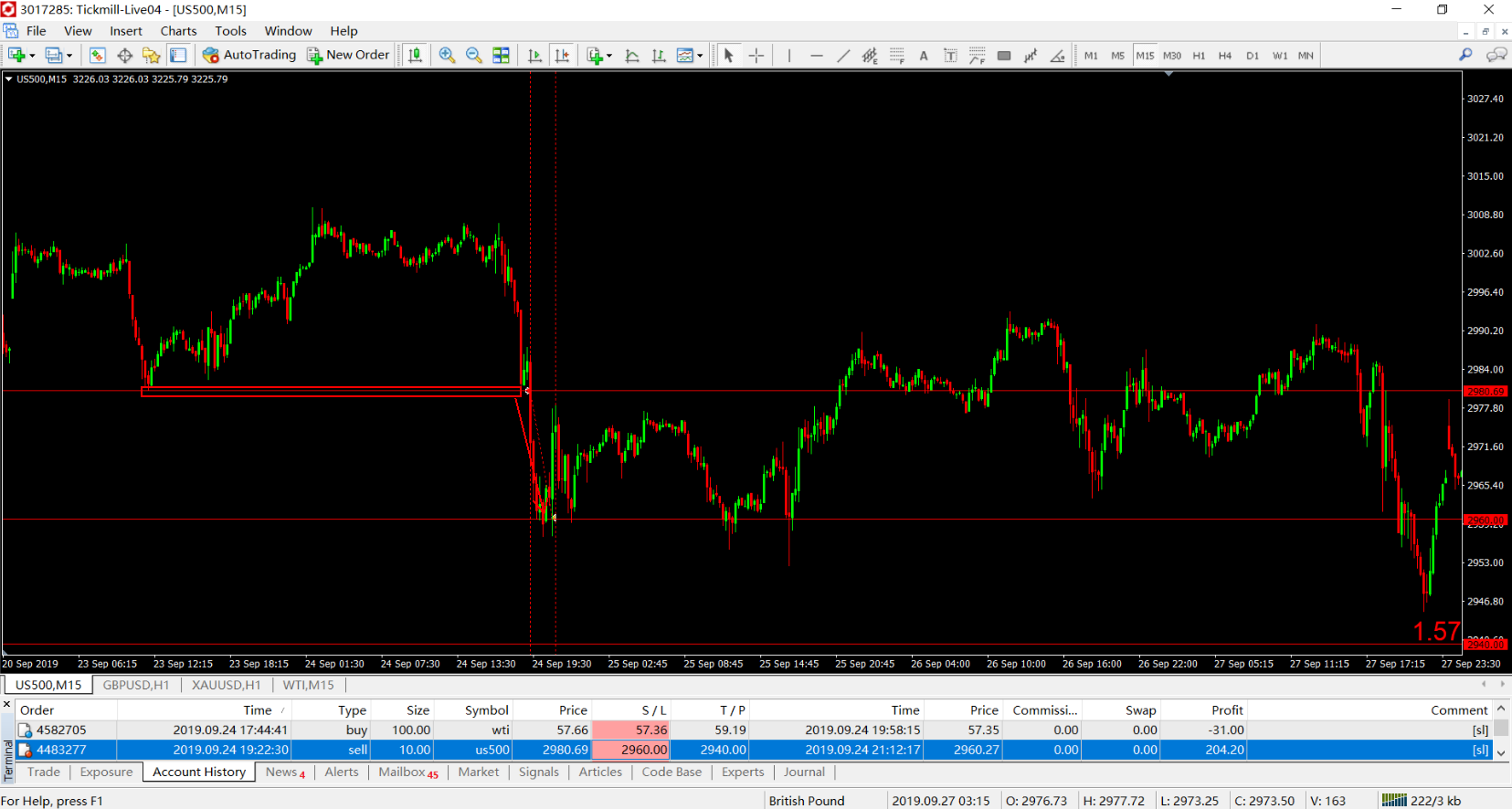The height and width of the screenshot is (809, 1512).
Task: Switch chart to H1 timeframe
Action: click(1199, 56)
